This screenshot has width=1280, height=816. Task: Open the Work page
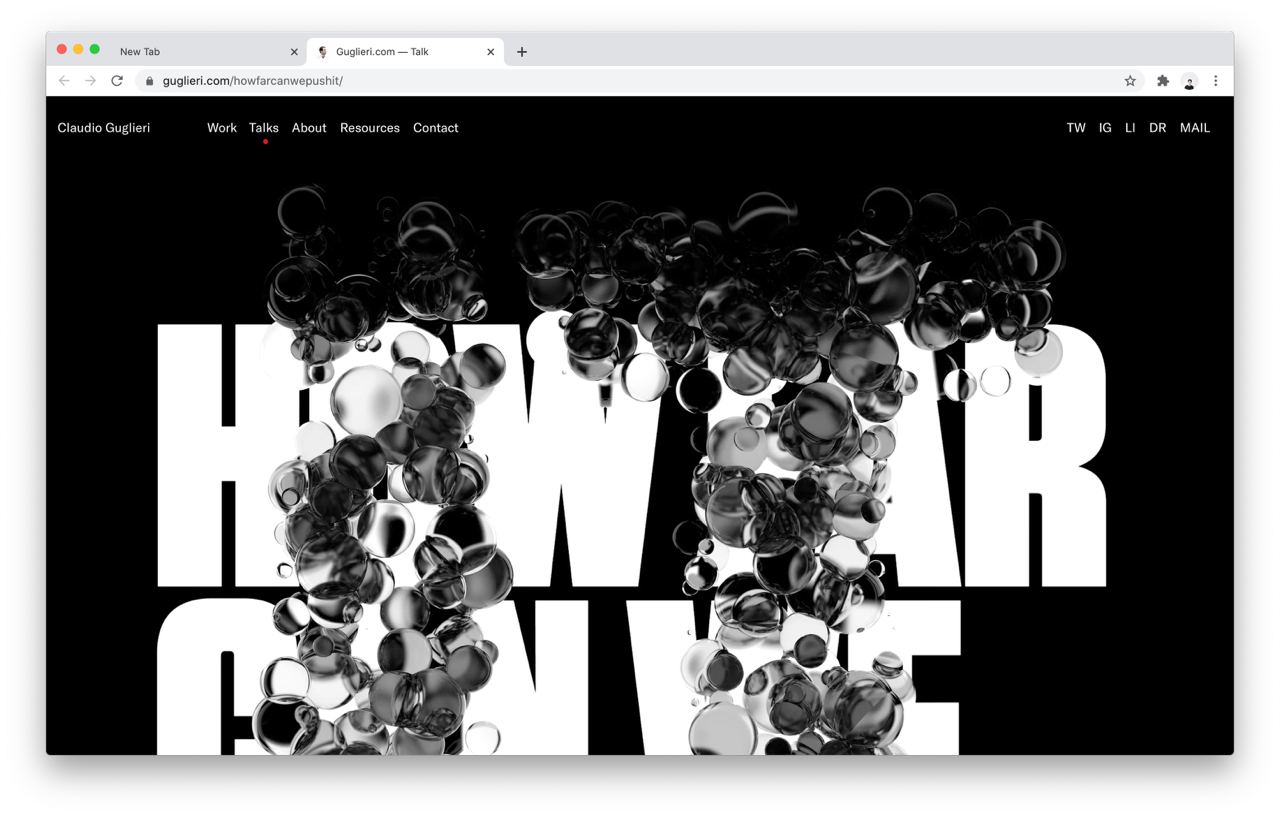coord(222,128)
